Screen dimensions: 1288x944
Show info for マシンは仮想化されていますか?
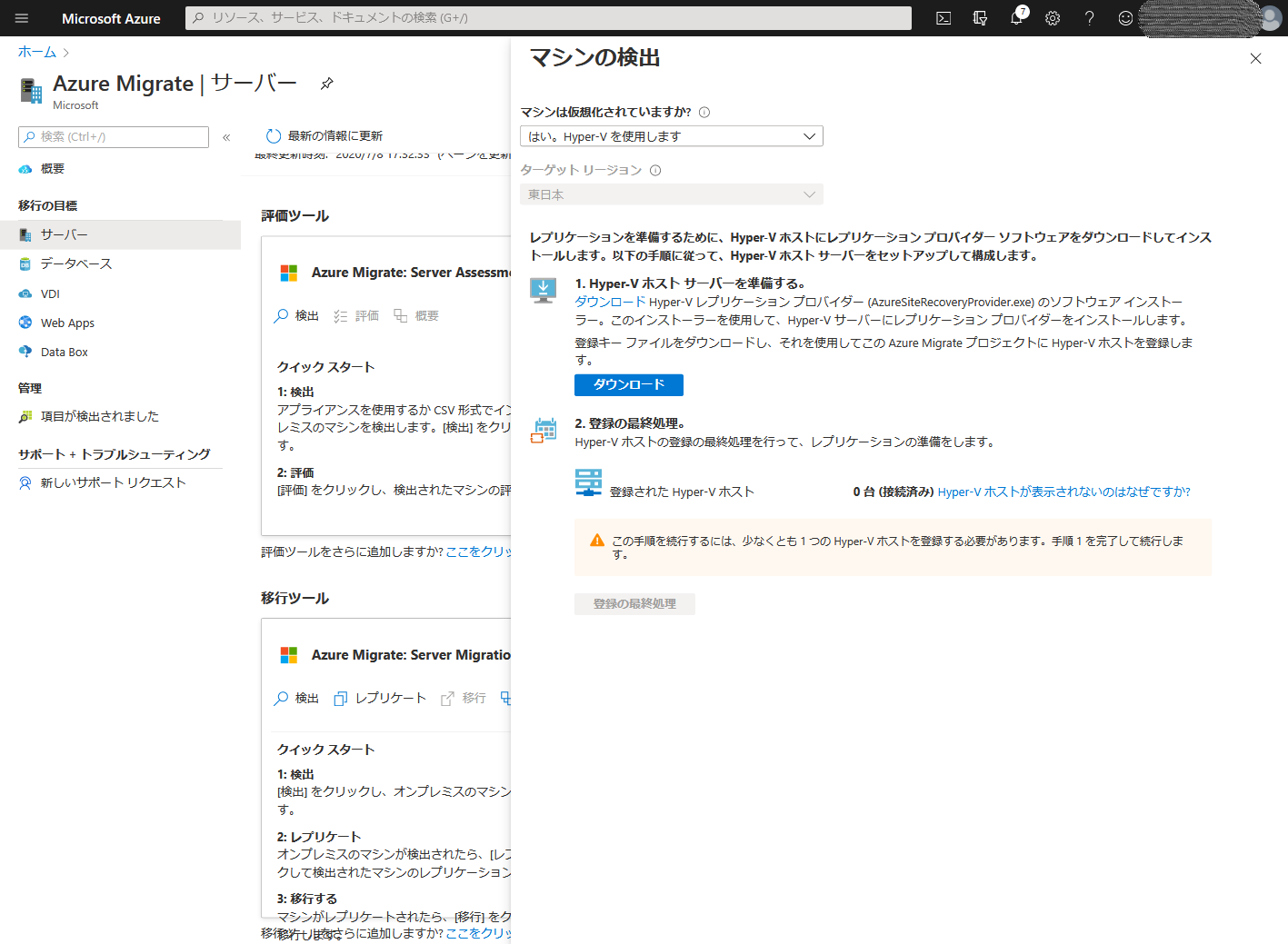[x=704, y=113]
